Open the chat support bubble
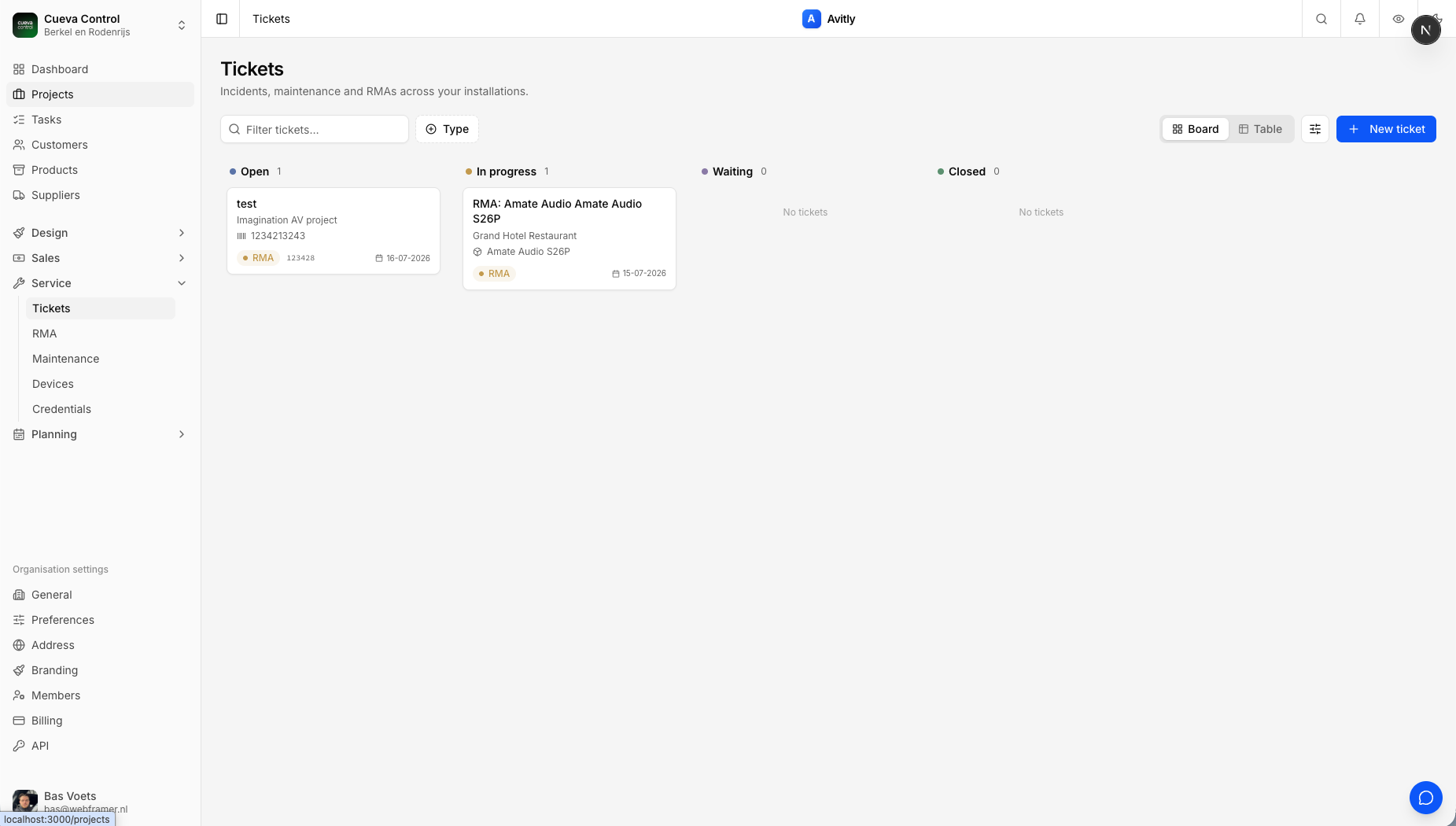This screenshot has width=1456, height=826. click(x=1425, y=798)
